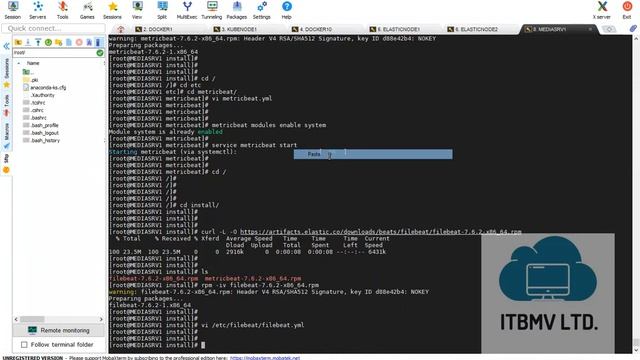Click the highlighted last SFTP toolbar icon
This screenshot has height=360, width=640.
pyautogui.click(x=98, y=42)
